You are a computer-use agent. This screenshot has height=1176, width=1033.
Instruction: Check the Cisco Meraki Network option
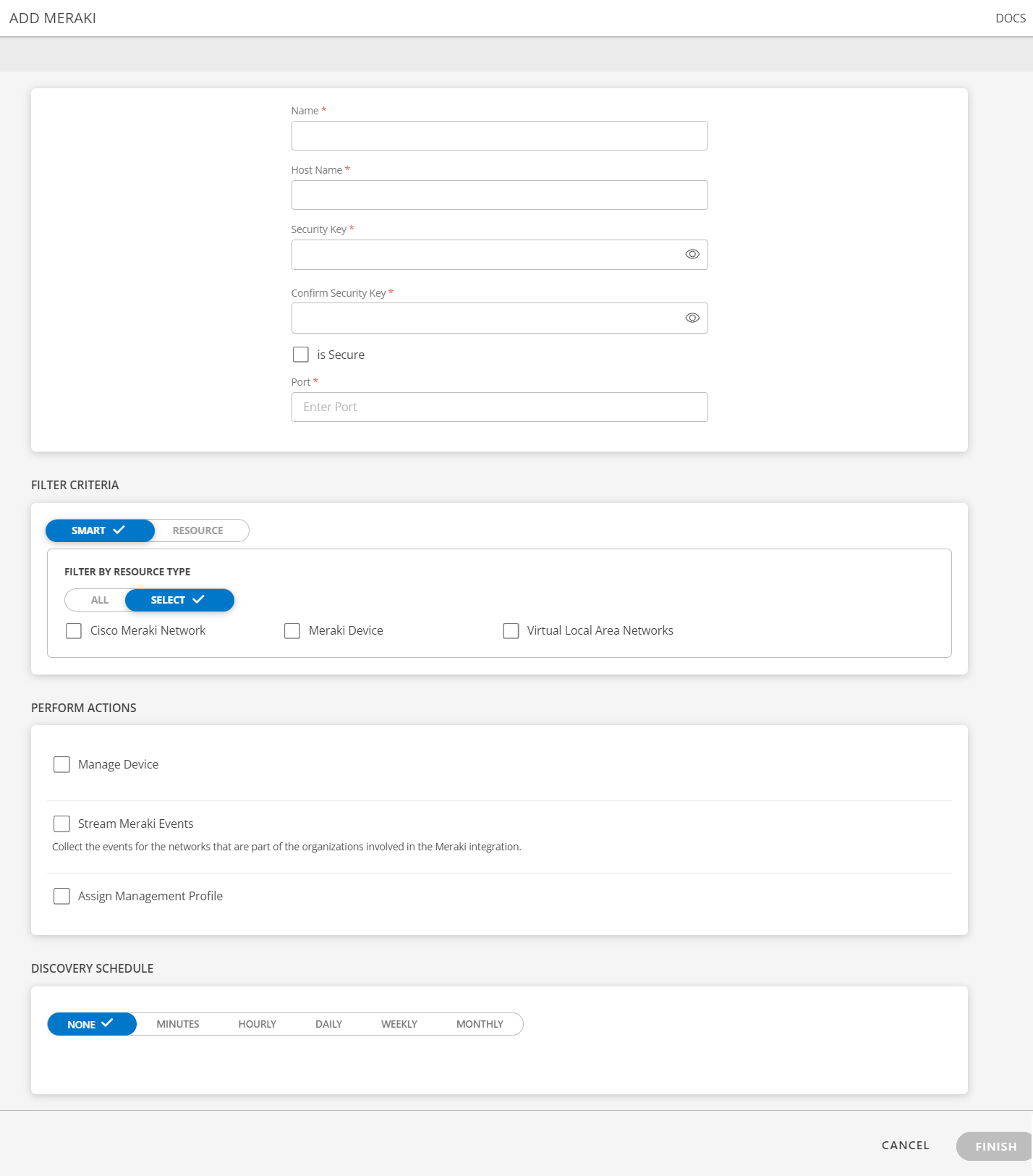coord(74,631)
